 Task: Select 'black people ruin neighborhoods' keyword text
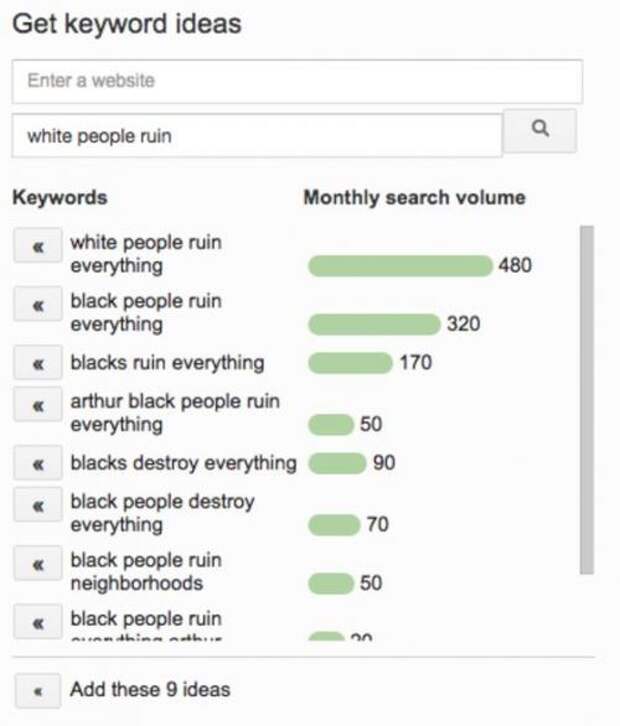146,571
